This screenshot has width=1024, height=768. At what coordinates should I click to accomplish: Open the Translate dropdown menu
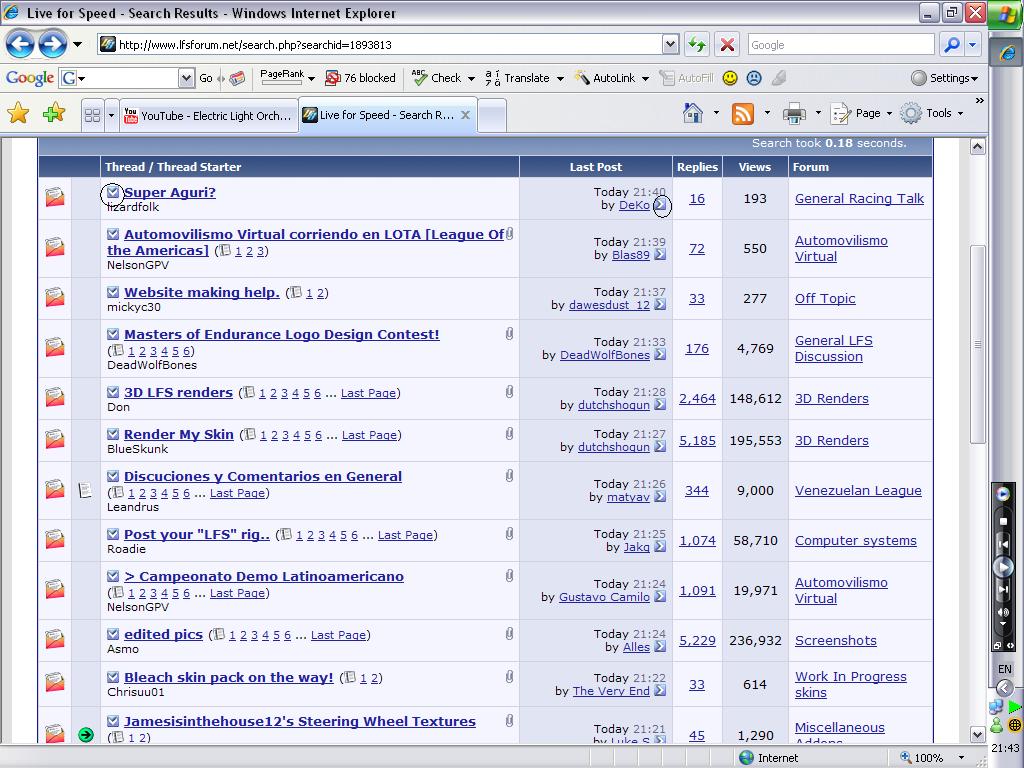pos(560,78)
